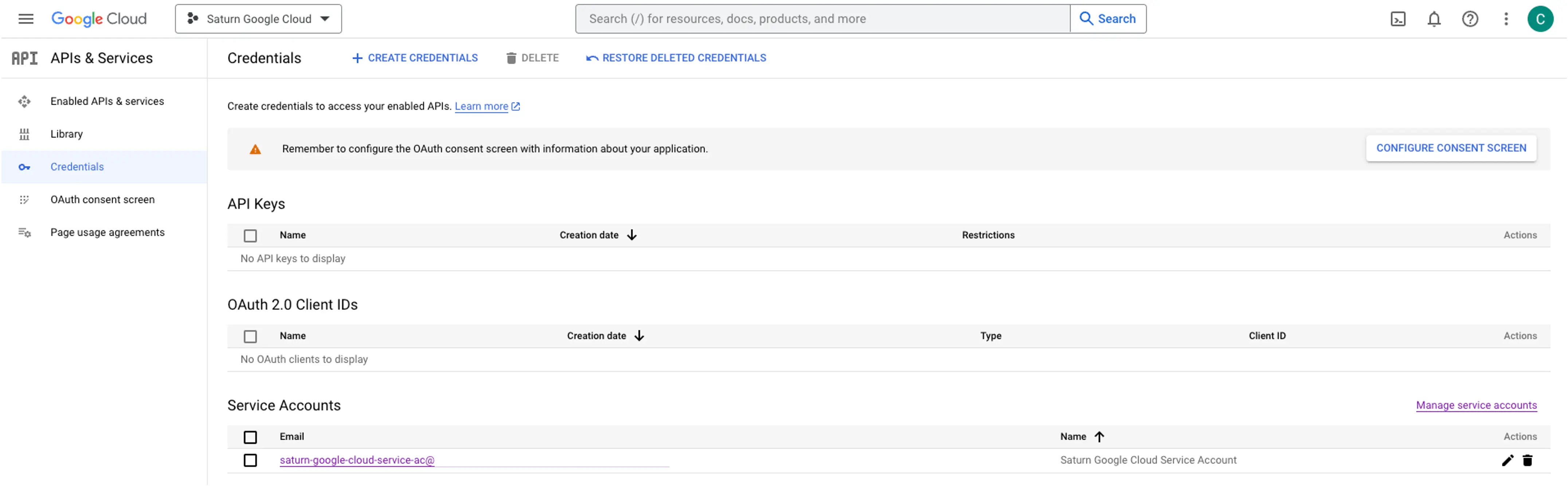This screenshot has height=486, width=1568.
Task: Activate Cloud Shell terminal icon
Action: tap(1398, 19)
